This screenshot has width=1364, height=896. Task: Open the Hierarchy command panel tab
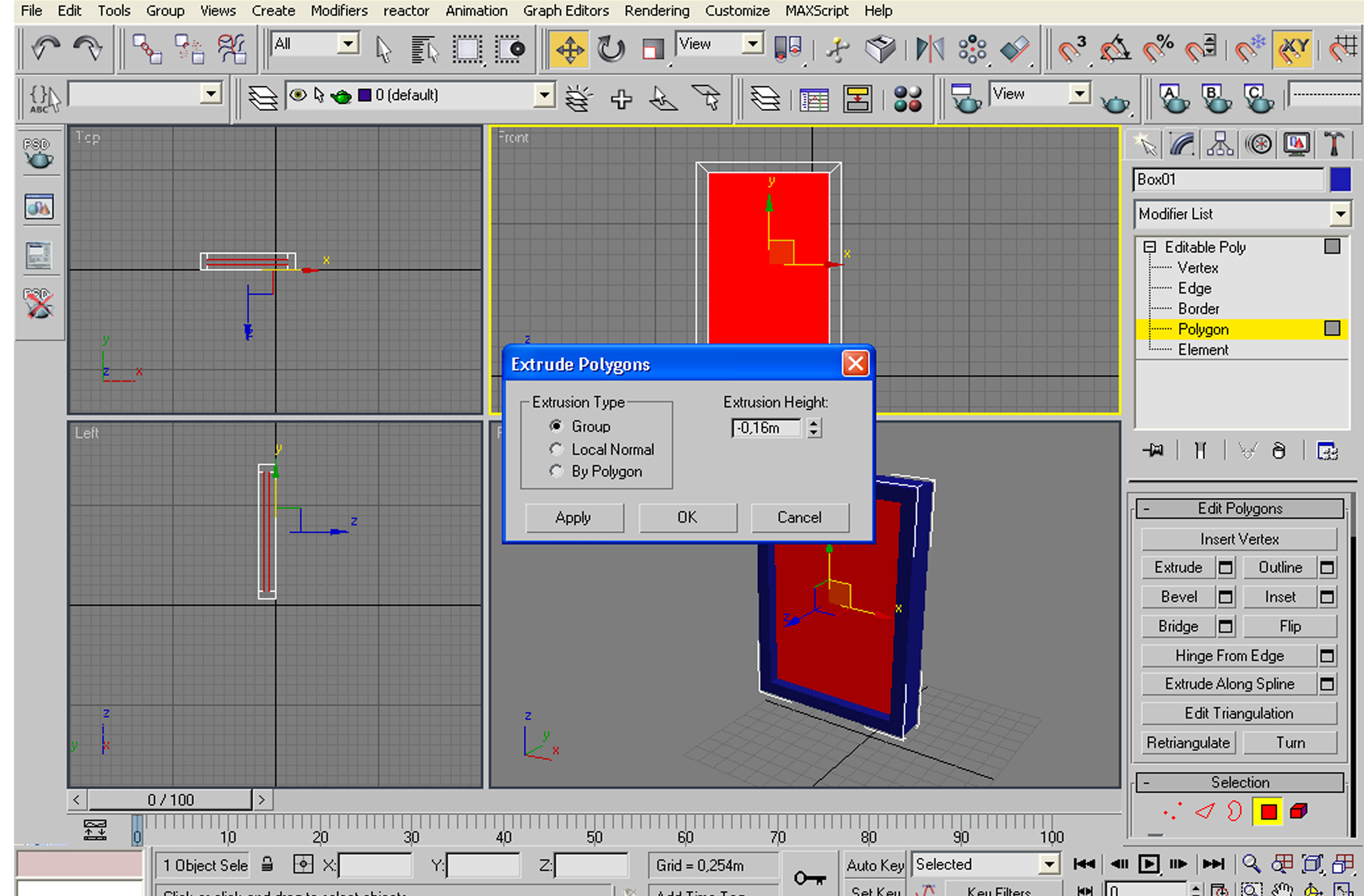click(x=1220, y=144)
